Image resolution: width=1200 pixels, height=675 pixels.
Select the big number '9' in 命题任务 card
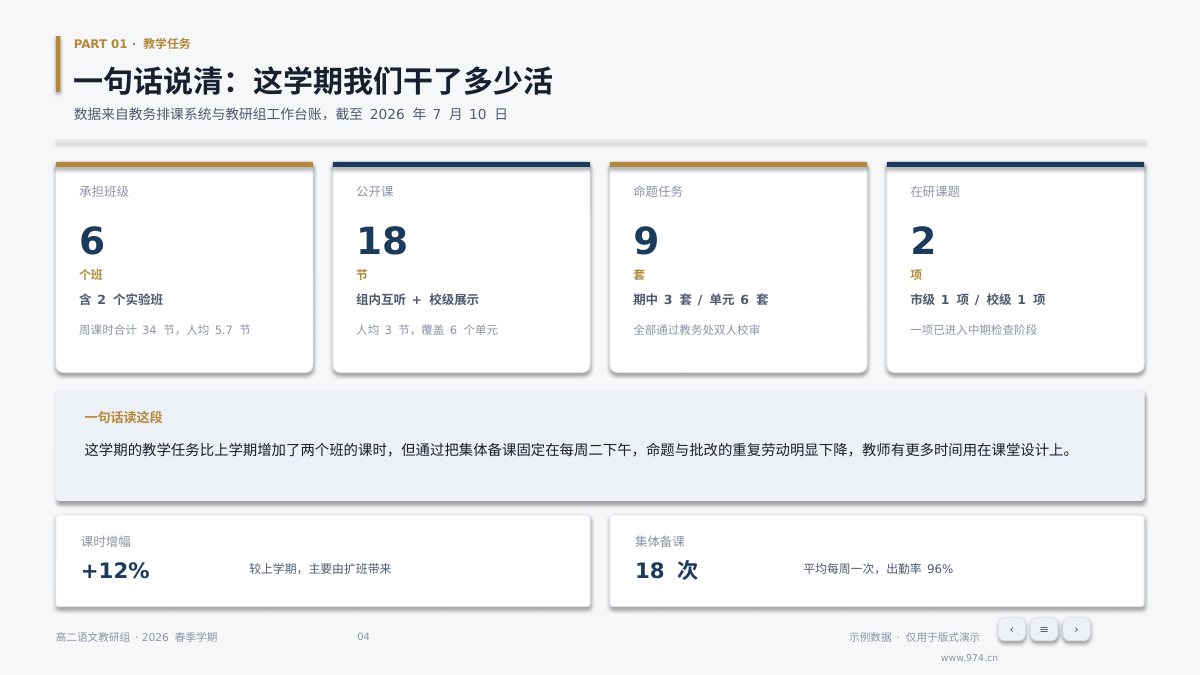[x=646, y=241]
